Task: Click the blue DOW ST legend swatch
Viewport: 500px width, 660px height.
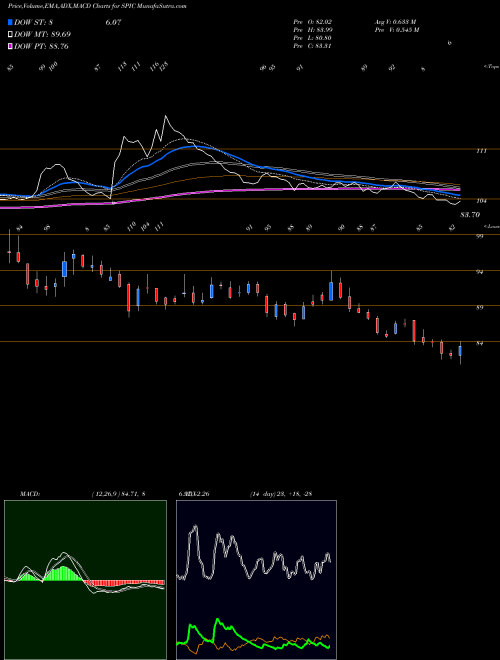Action: point(11,22)
